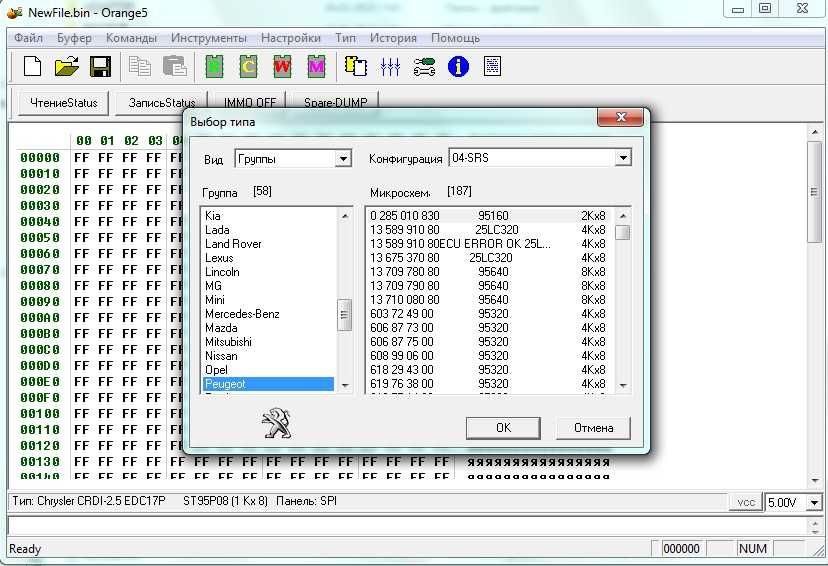The image size is (828, 566).
Task: Click chip list scrollbar thumb
Action: click(x=623, y=232)
